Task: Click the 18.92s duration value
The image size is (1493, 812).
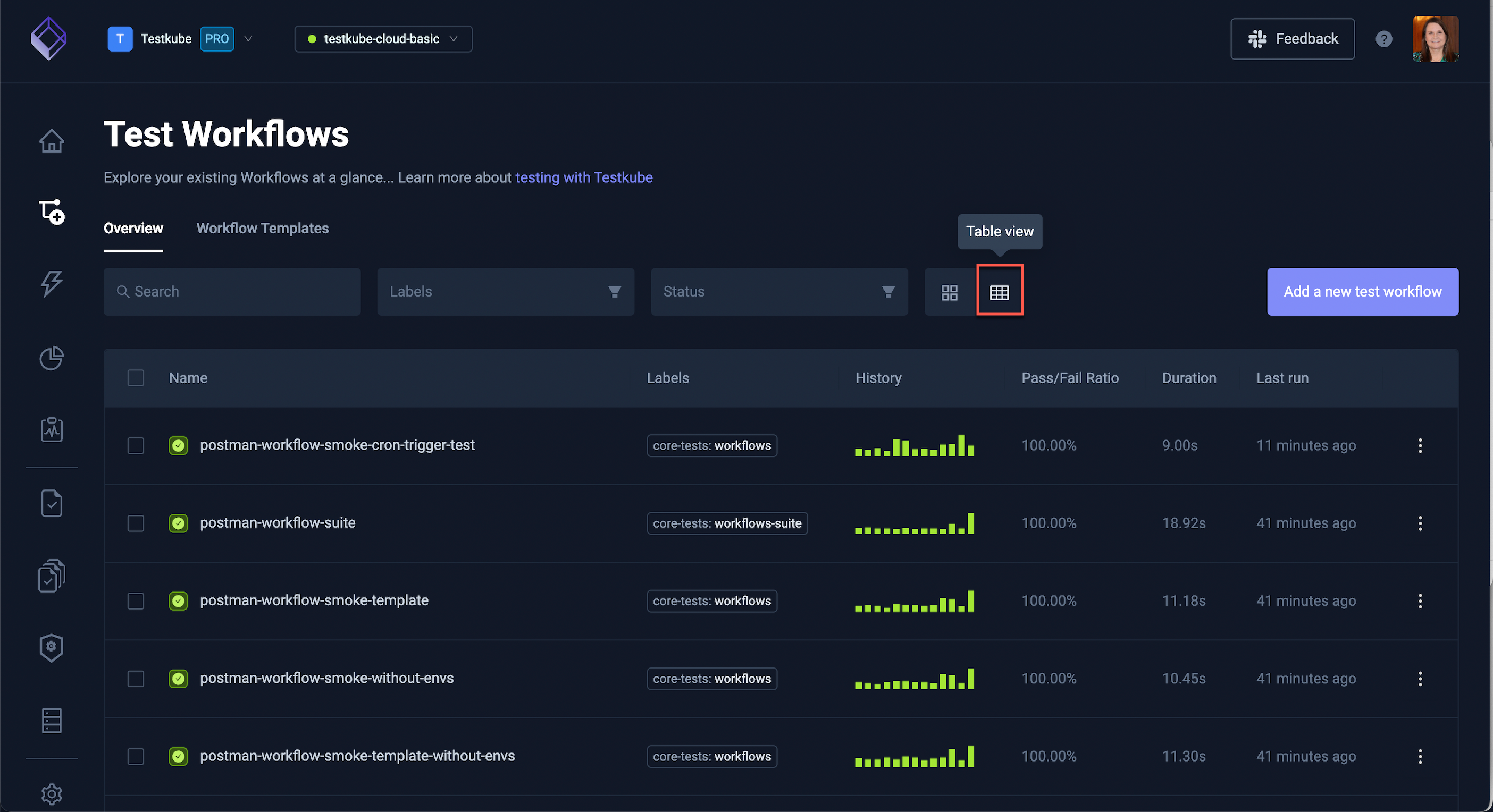Action: (x=1184, y=523)
